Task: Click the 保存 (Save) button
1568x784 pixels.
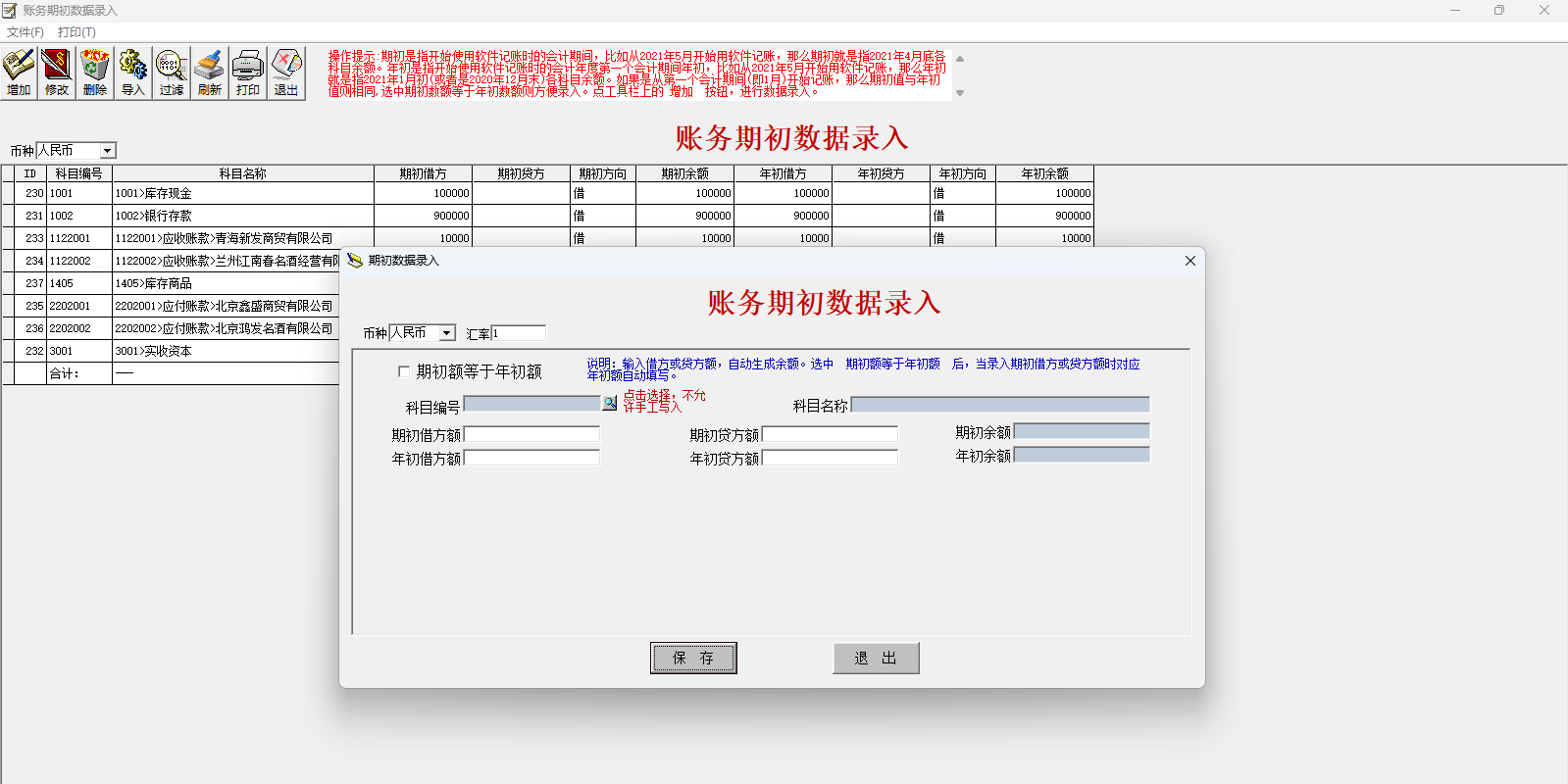Action: tap(693, 659)
